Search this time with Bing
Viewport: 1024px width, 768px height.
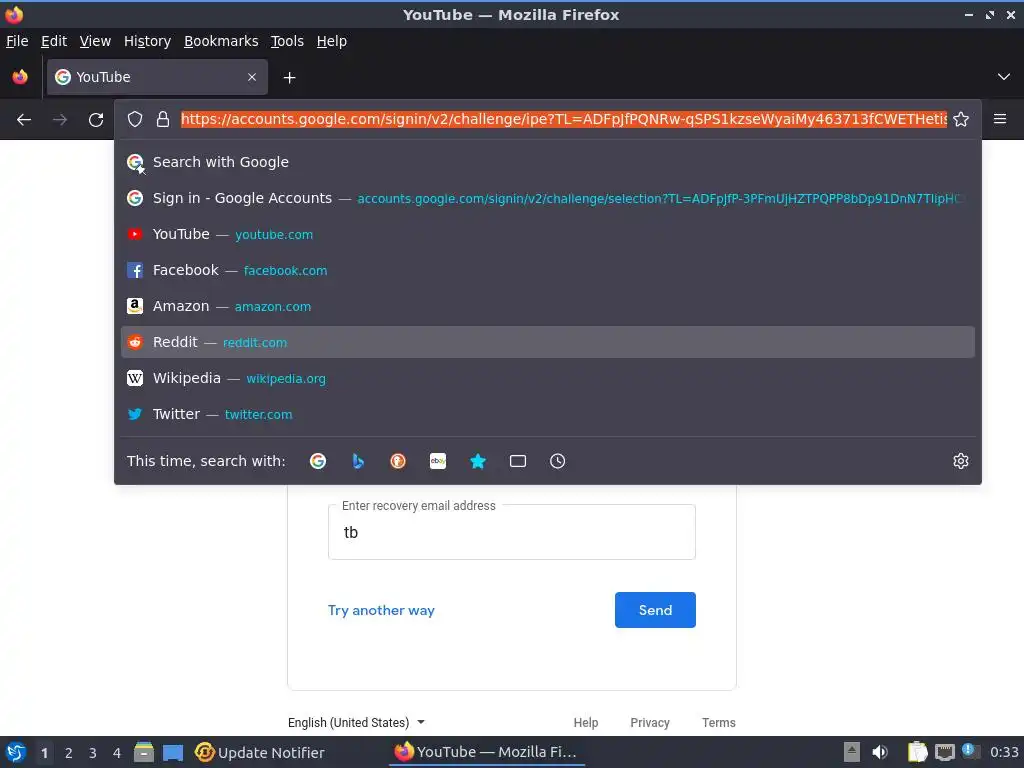[358, 461]
